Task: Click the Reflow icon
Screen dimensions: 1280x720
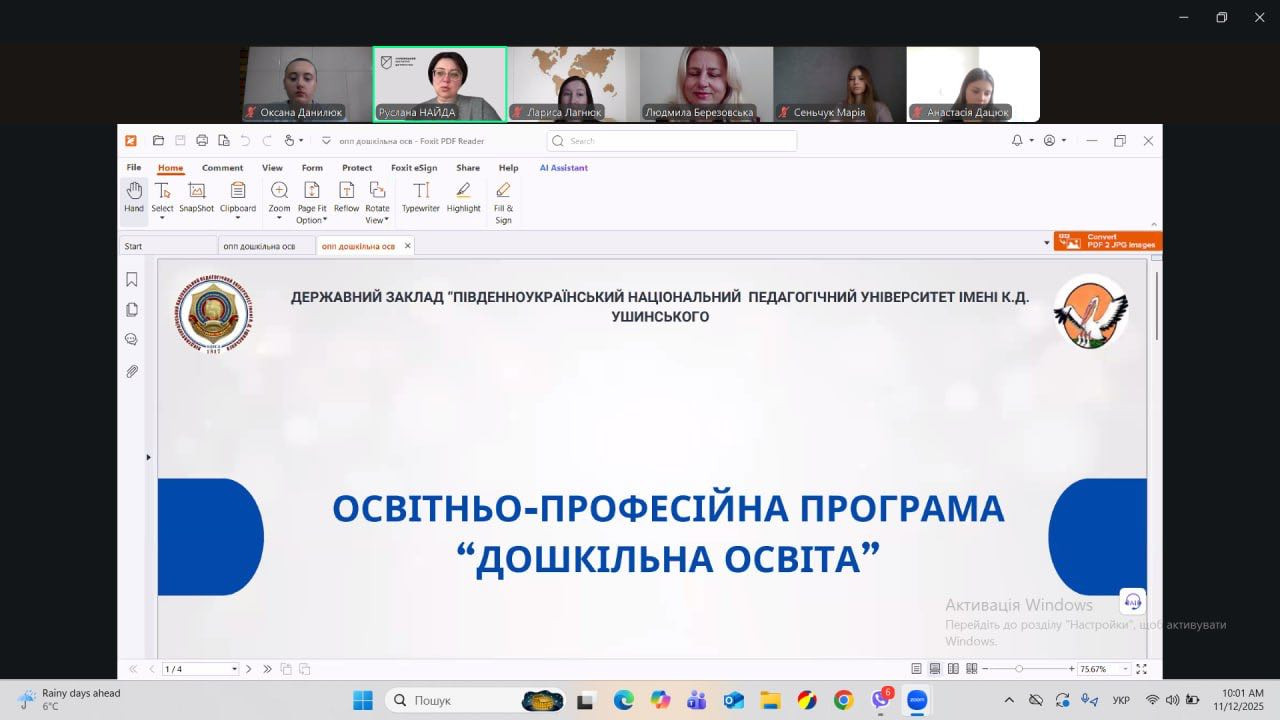Action: point(346,196)
